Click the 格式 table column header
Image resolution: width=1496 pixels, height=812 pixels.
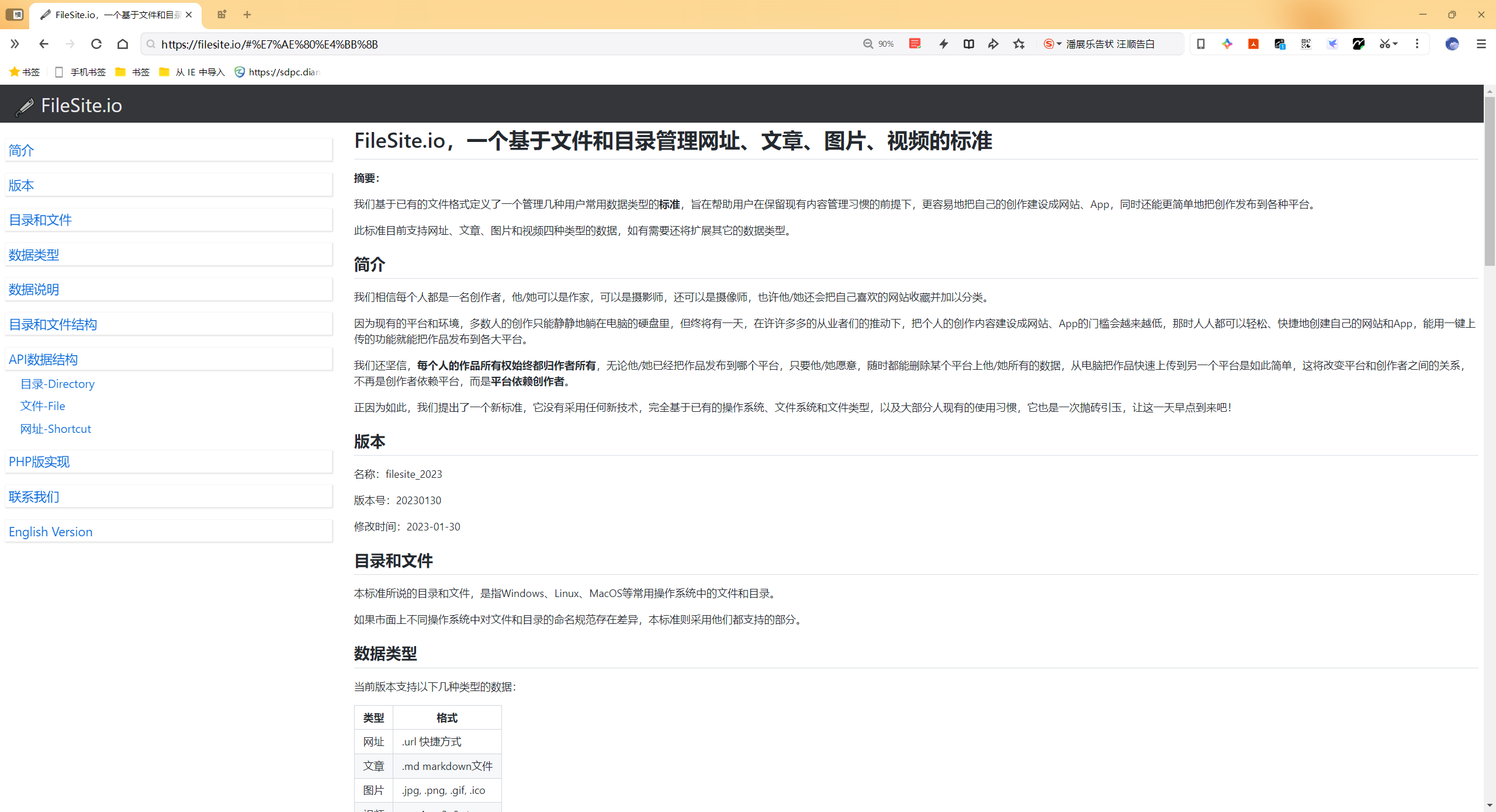pyautogui.click(x=447, y=717)
